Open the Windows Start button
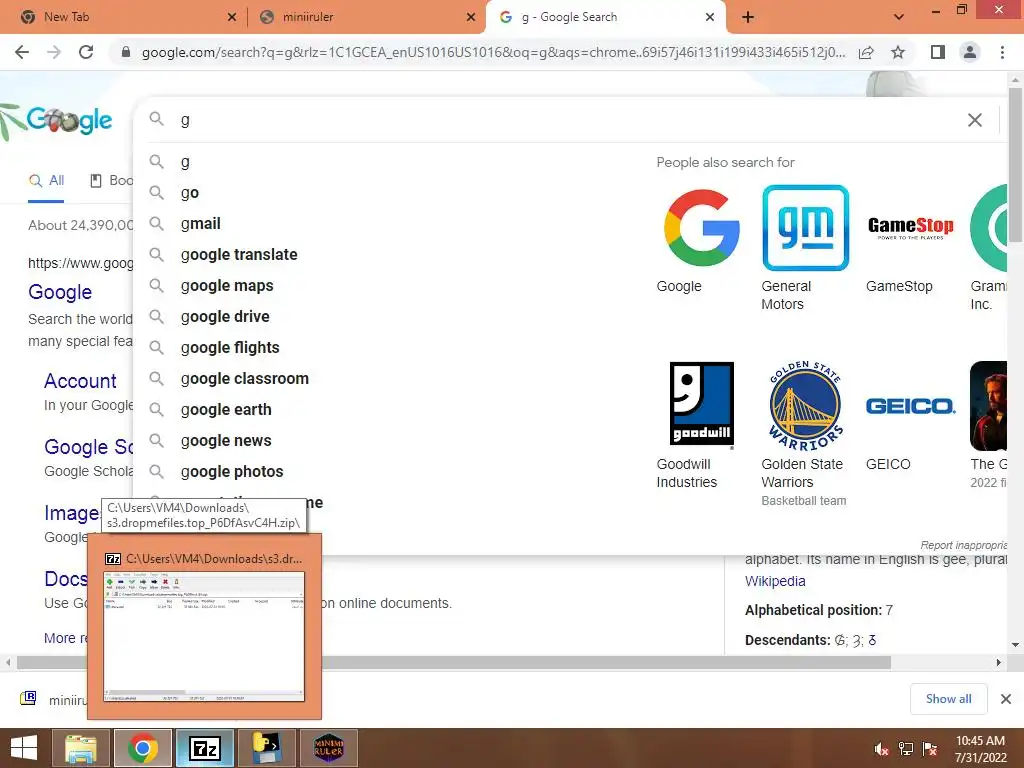 24,748
